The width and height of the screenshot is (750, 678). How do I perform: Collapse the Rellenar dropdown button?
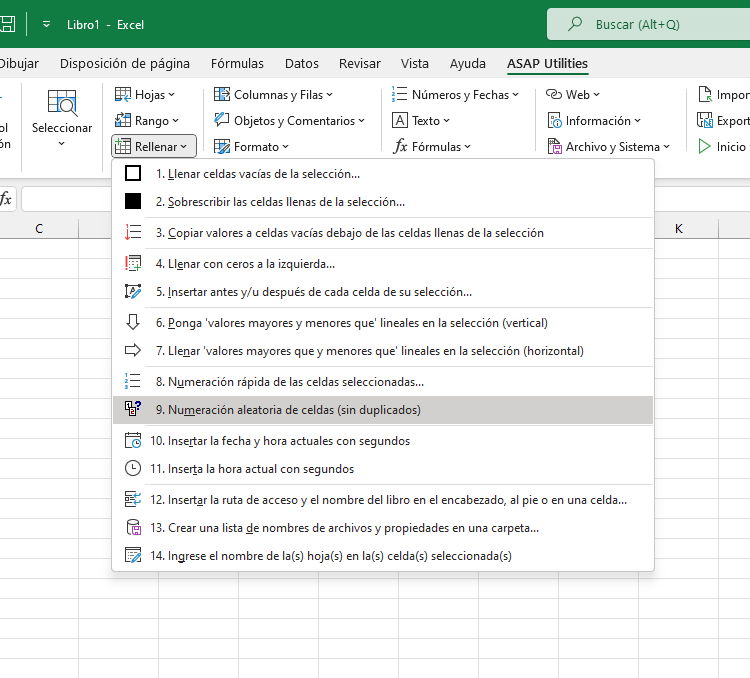coord(154,146)
